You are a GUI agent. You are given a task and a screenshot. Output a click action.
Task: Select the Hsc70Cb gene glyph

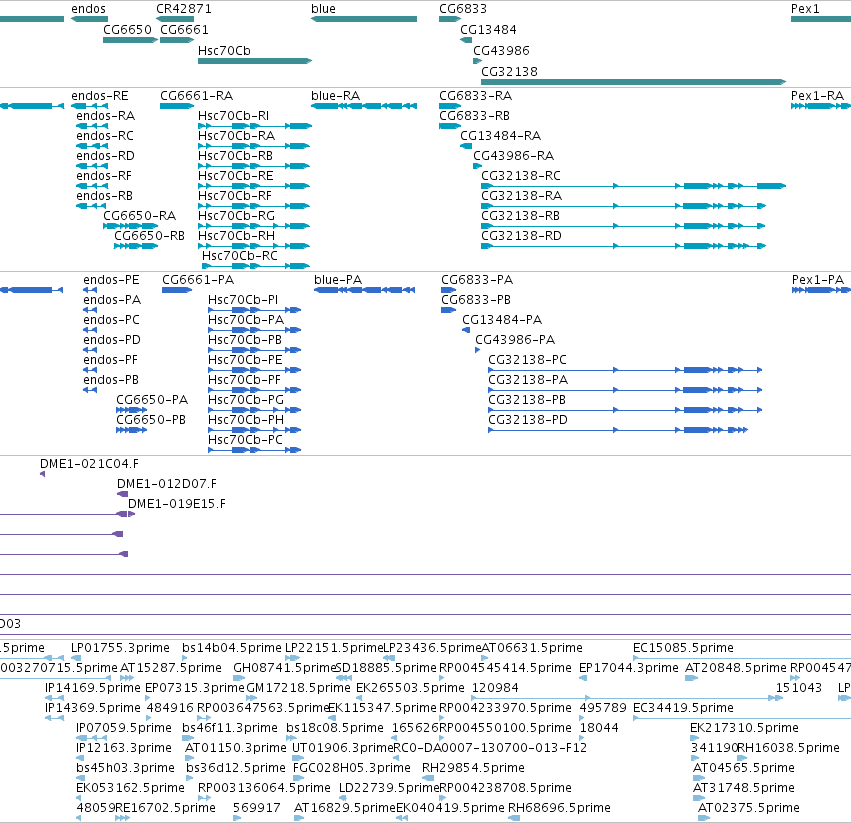(x=255, y=61)
